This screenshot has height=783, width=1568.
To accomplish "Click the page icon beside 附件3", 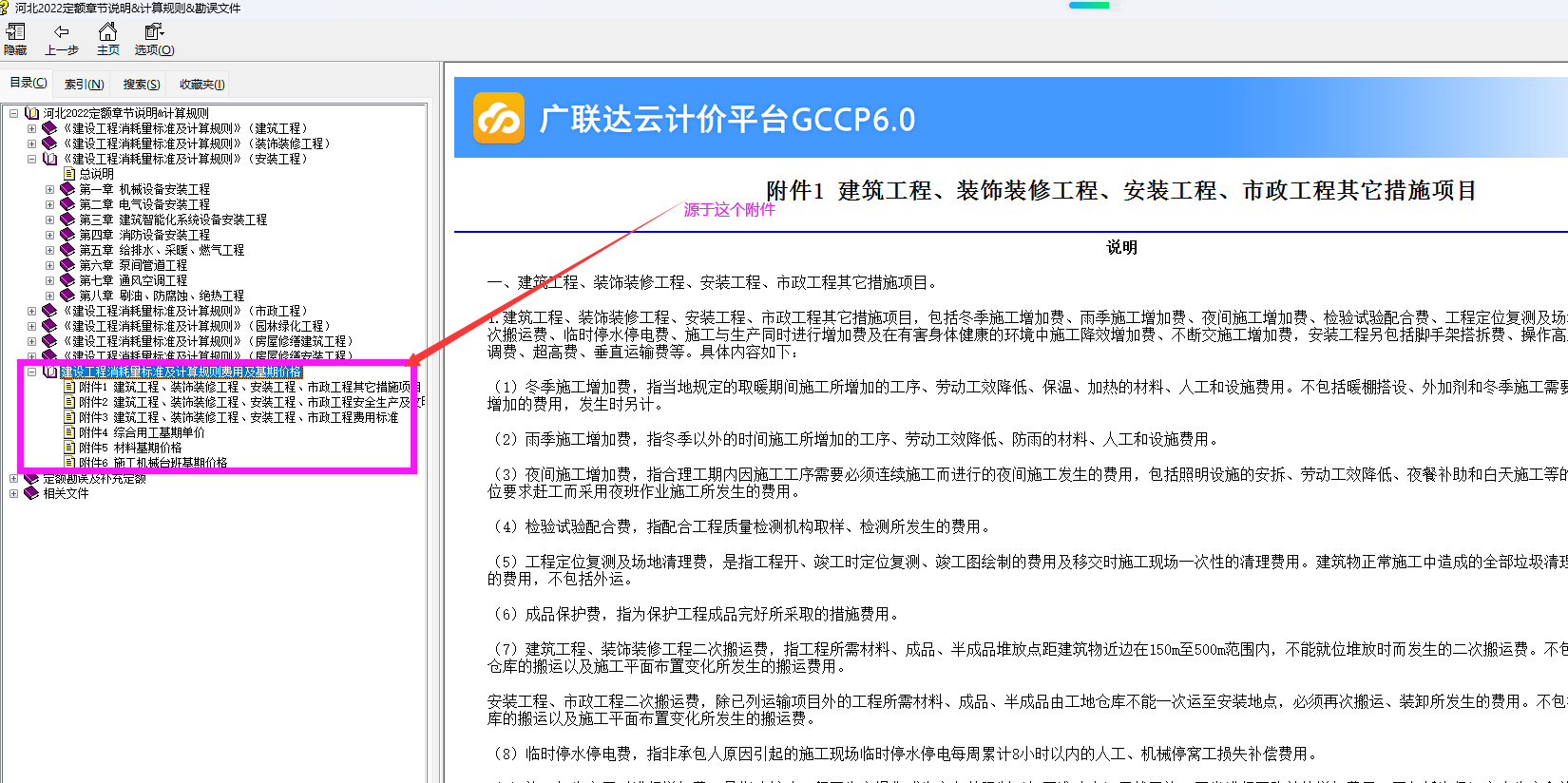I will click(x=68, y=417).
